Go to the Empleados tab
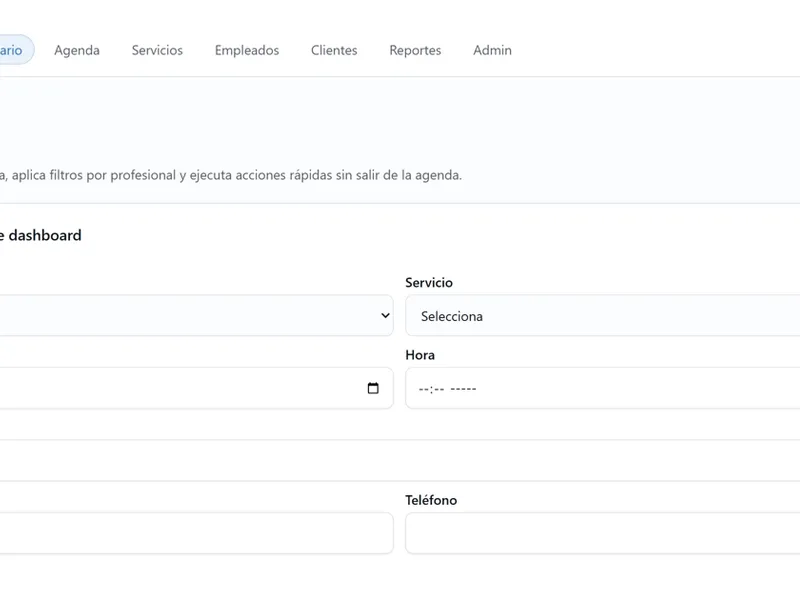 [x=247, y=50]
